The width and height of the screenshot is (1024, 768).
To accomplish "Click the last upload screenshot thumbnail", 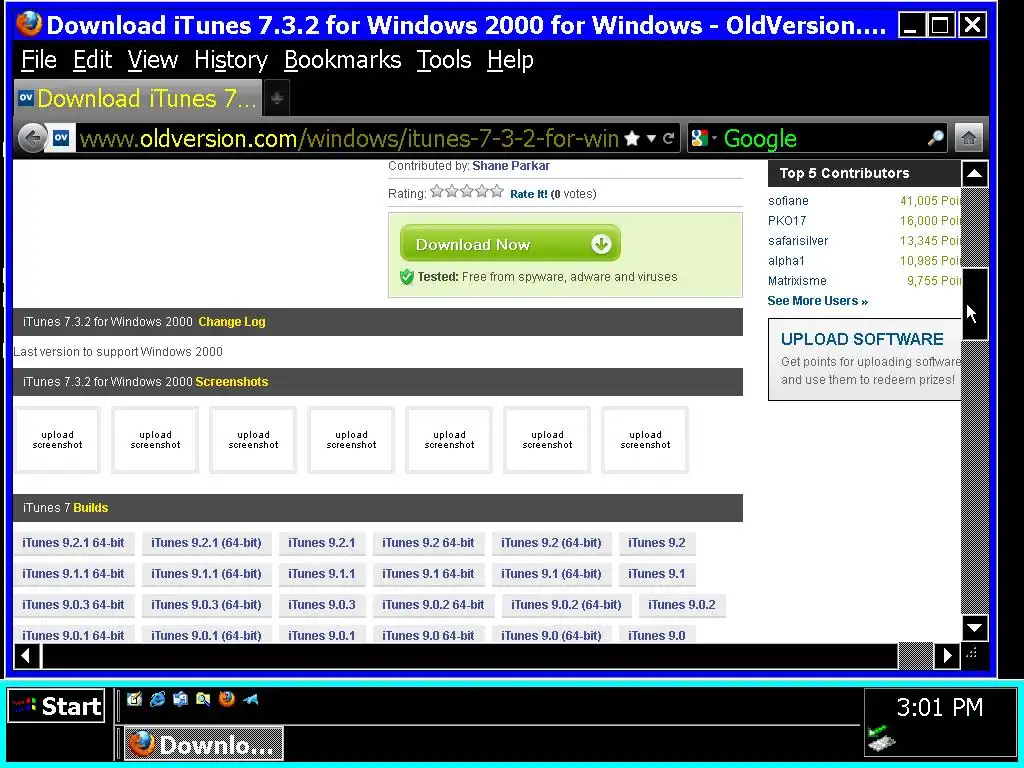I will click(645, 440).
